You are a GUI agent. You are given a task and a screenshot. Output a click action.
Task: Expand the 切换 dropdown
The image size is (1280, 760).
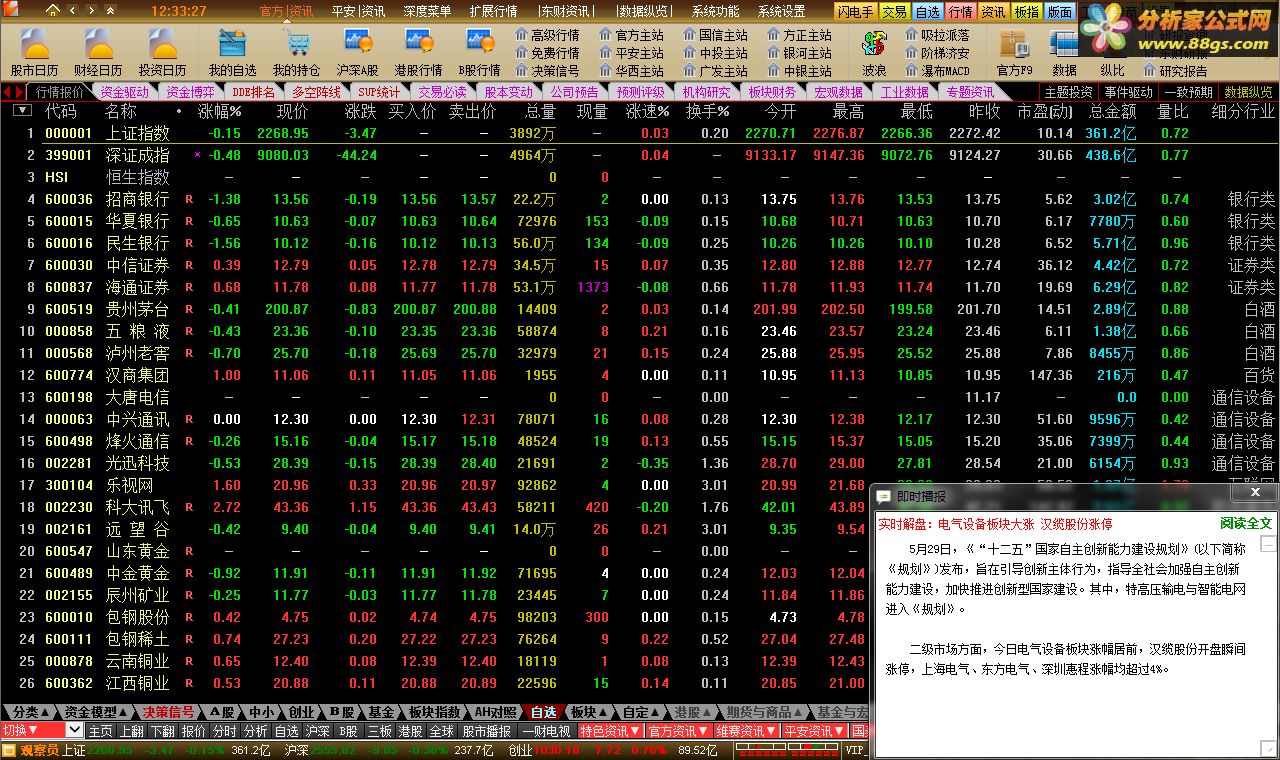click(x=74, y=731)
